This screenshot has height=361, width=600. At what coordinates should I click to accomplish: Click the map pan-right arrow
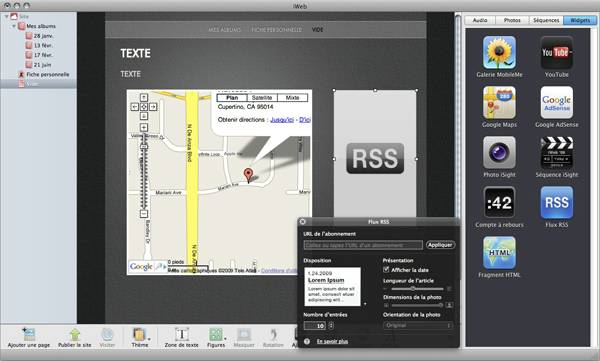(x=153, y=107)
